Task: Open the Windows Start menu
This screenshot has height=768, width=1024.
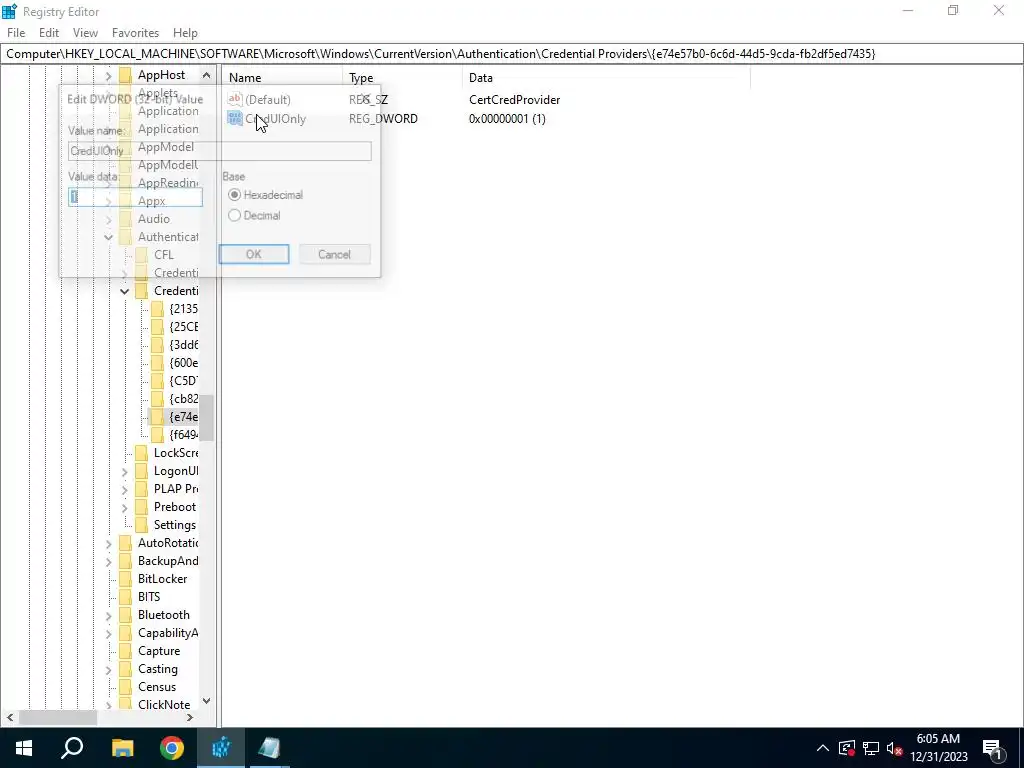Action: point(24,748)
